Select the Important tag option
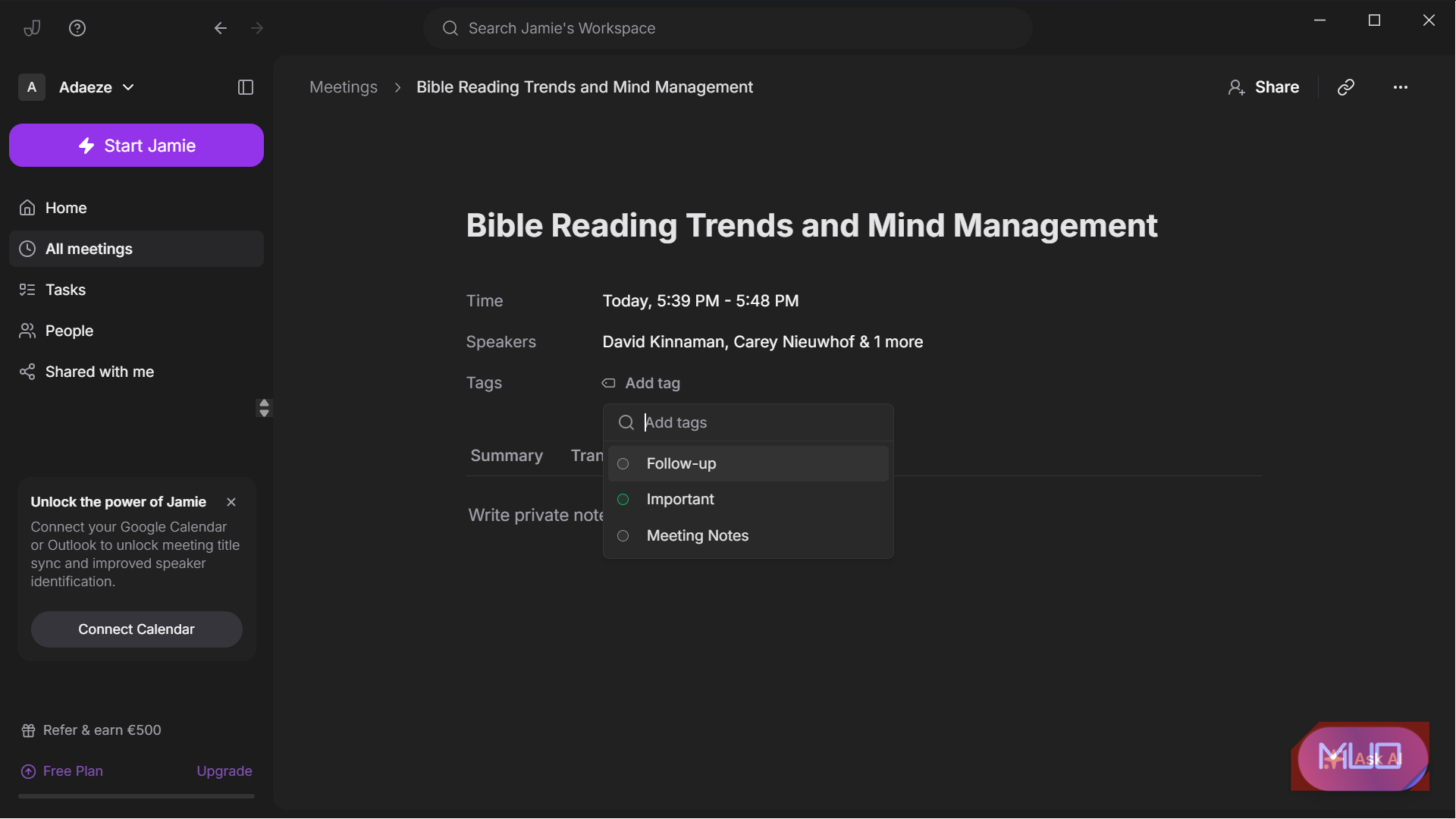The height and width of the screenshot is (819, 1456). click(748, 500)
